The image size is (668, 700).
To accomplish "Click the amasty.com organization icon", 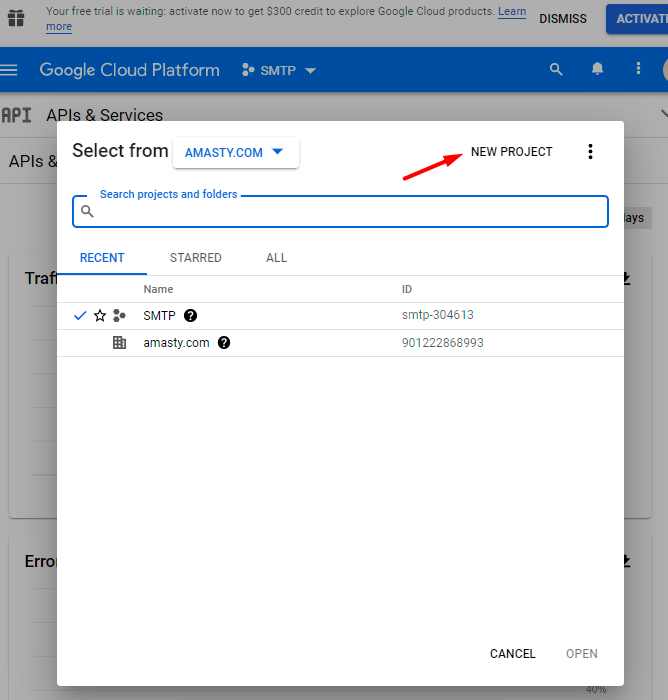I will pyautogui.click(x=120, y=343).
